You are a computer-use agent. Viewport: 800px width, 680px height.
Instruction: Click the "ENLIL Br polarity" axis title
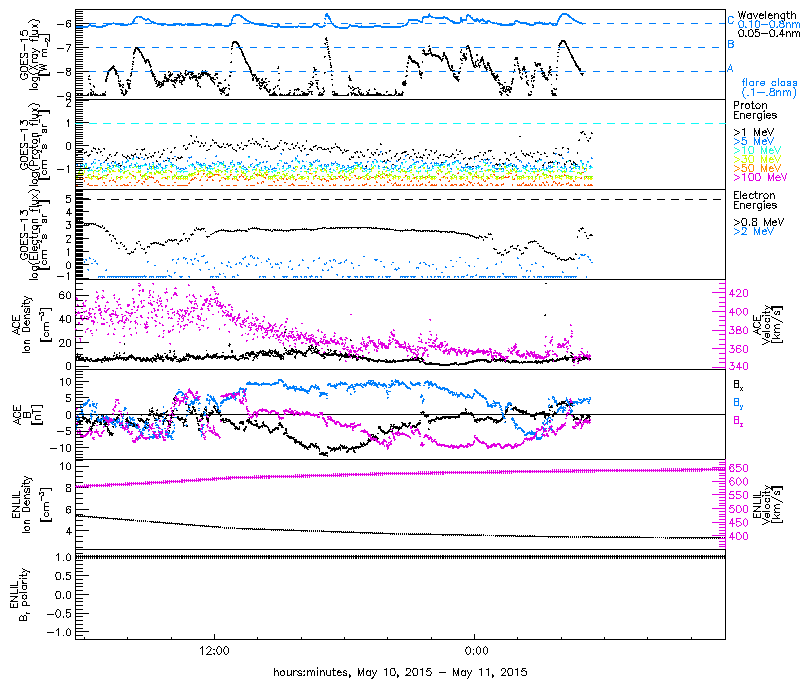(x=21, y=594)
